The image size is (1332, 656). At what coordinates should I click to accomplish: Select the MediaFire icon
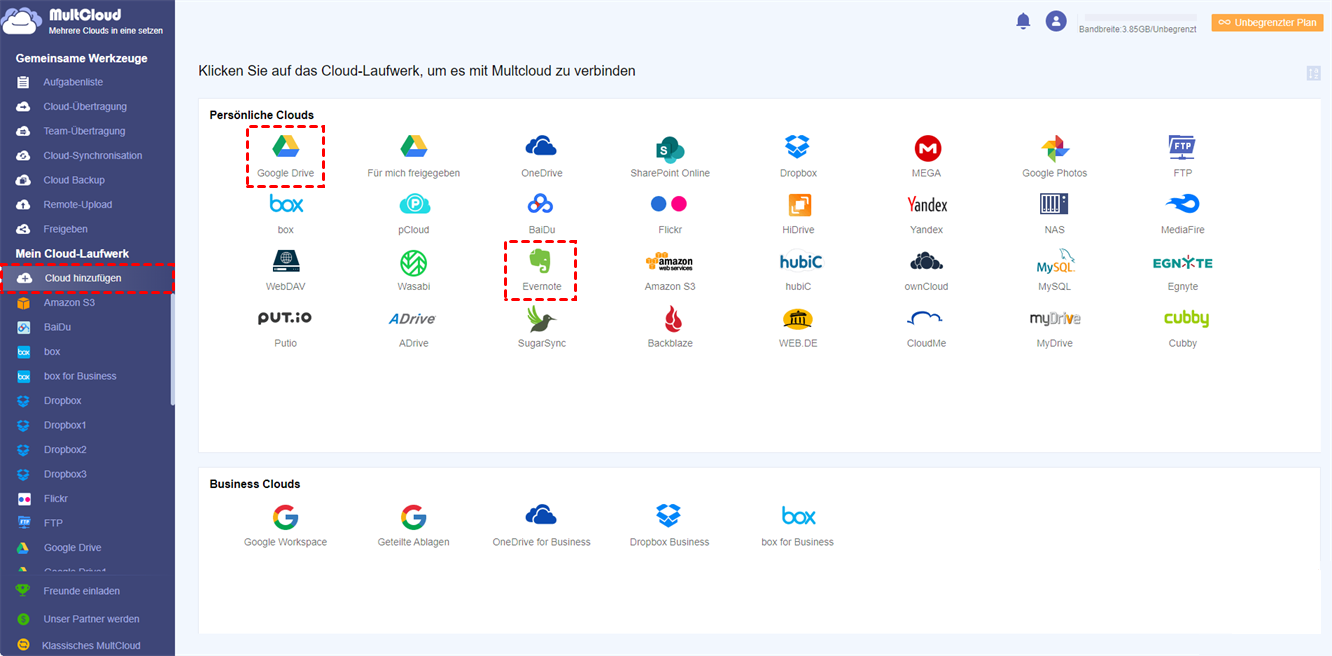[1182, 204]
